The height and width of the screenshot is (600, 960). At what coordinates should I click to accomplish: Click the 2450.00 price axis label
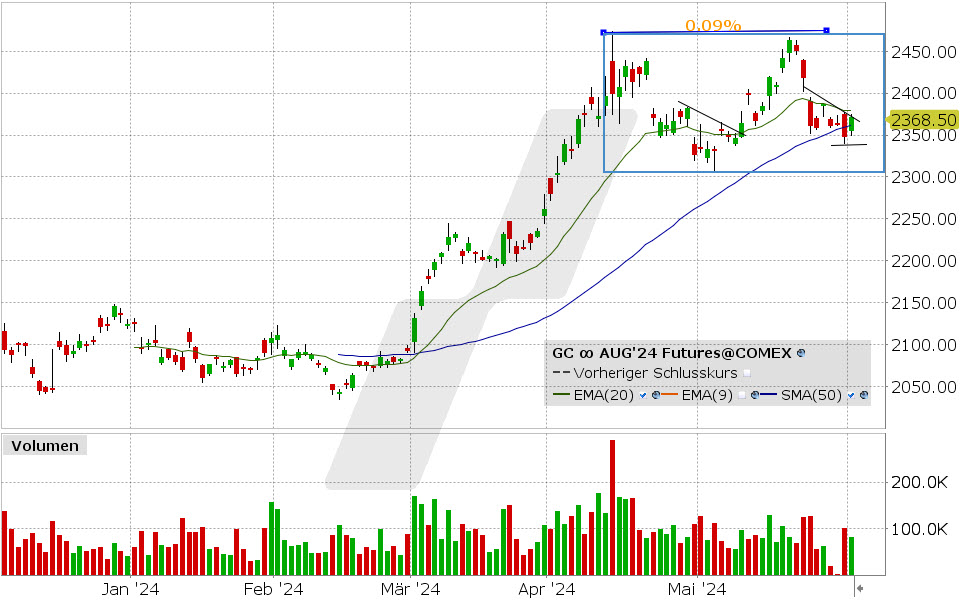[923, 52]
